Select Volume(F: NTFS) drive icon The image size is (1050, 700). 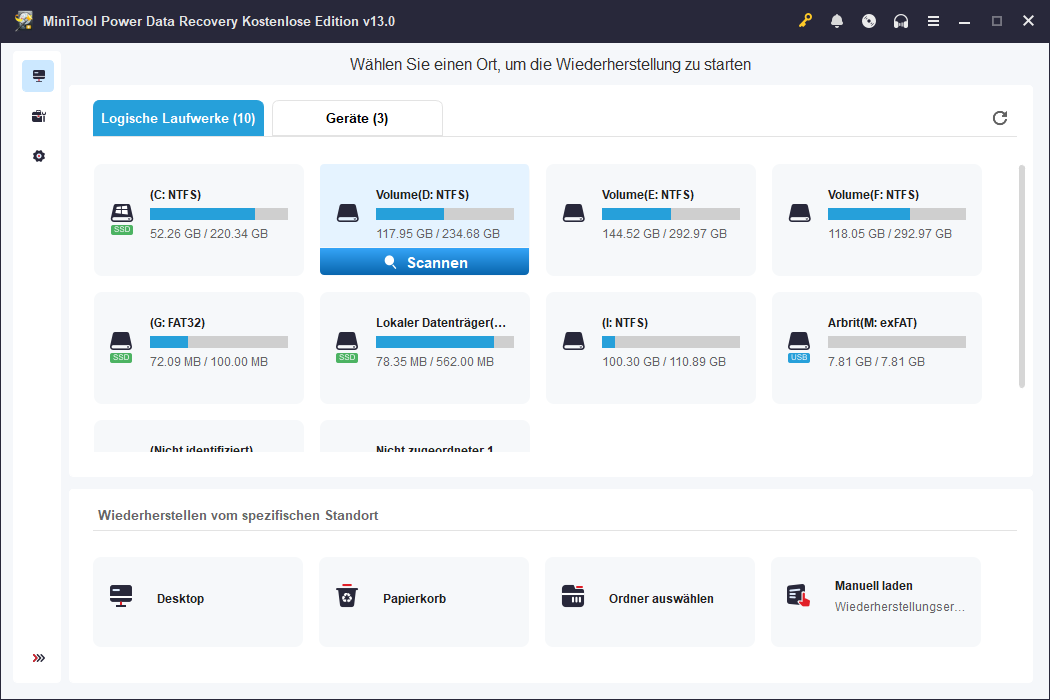(x=800, y=213)
